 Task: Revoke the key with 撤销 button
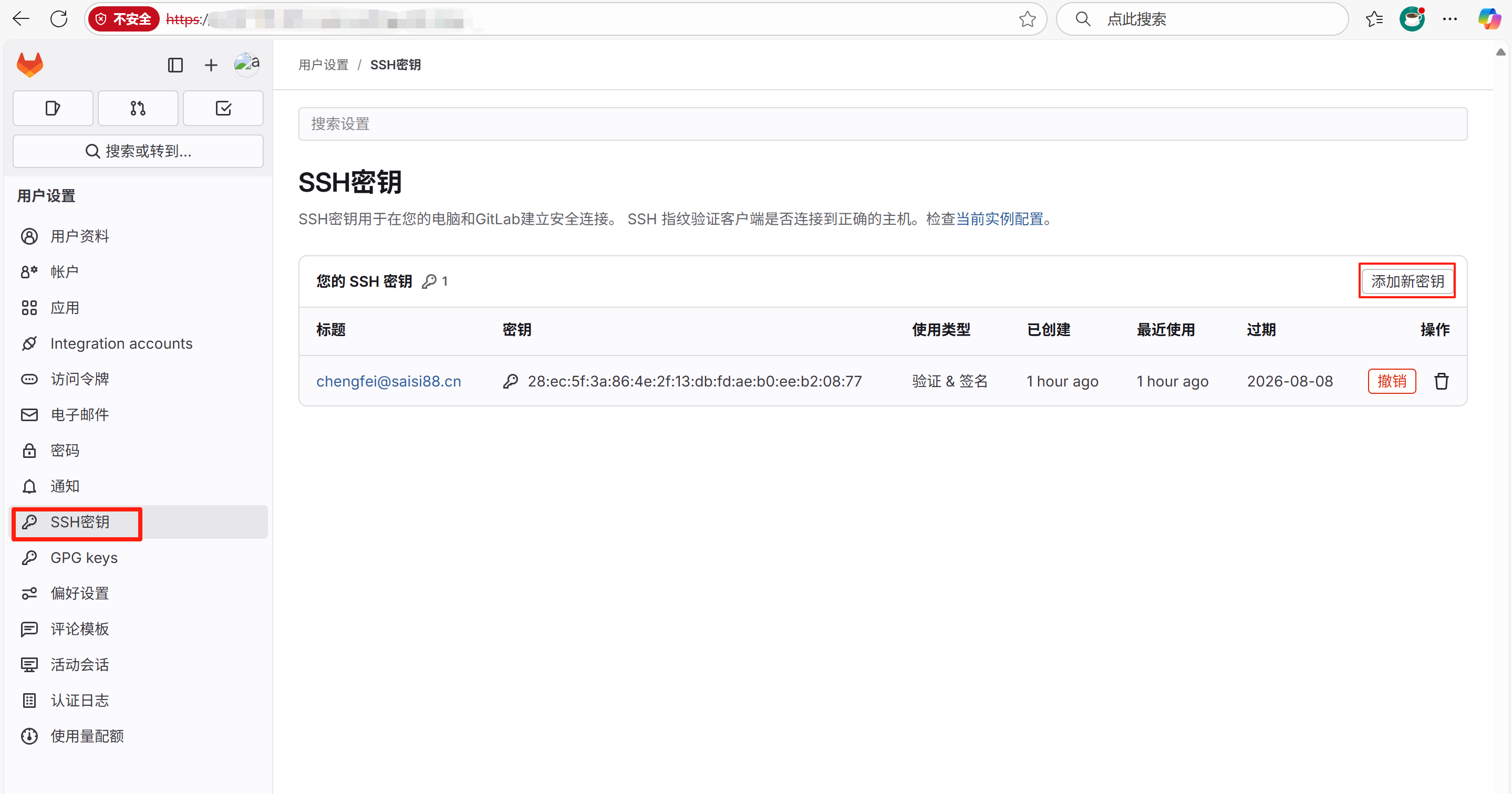[x=1391, y=381]
